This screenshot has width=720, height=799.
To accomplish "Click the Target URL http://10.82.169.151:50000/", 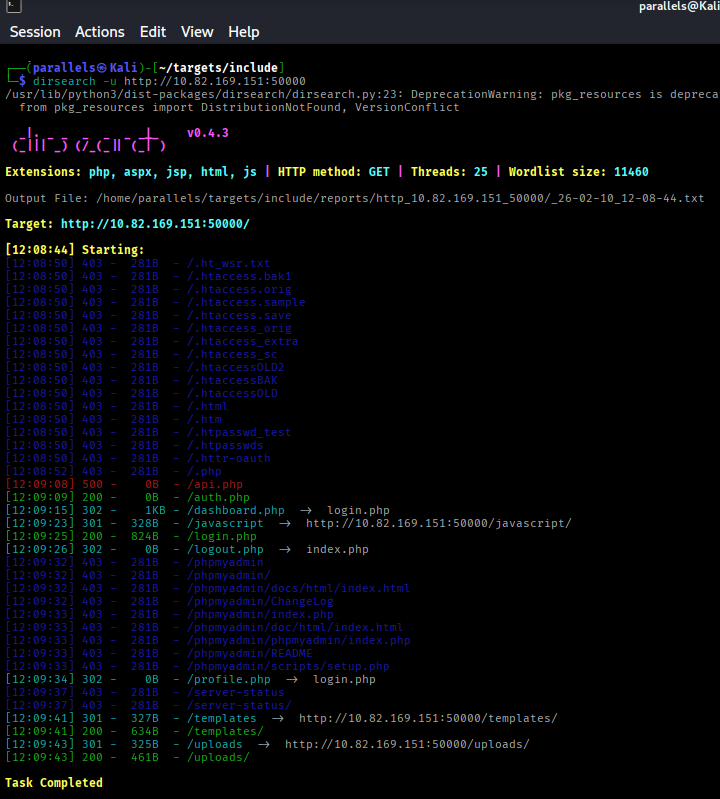I will coord(155,224).
